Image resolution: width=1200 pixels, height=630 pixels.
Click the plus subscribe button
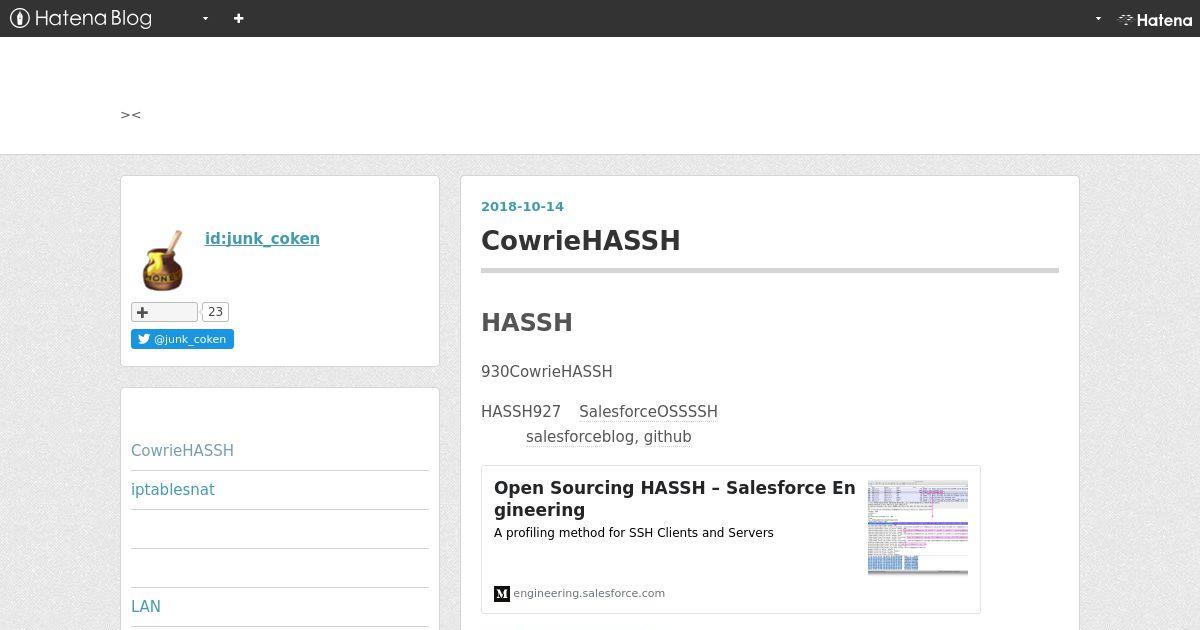pyautogui.click(x=164, y=312)
